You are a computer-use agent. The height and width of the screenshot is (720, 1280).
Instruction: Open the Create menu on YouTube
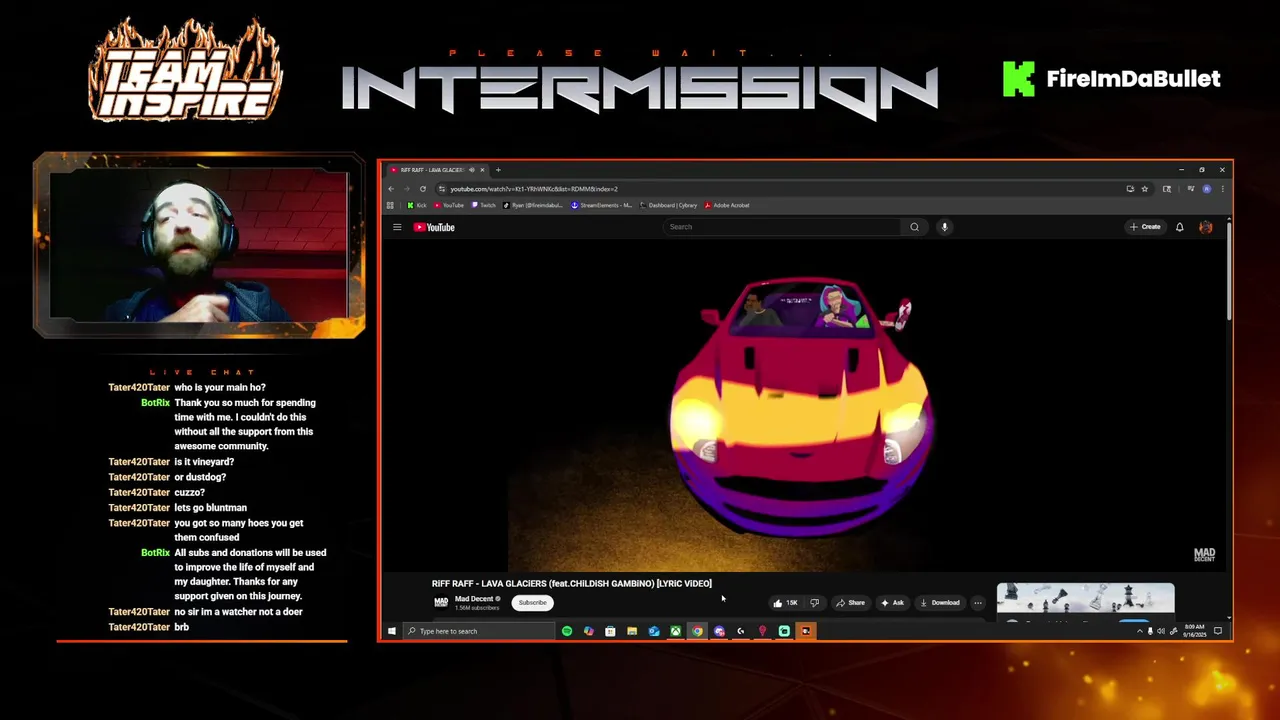tap(1145, 227)
